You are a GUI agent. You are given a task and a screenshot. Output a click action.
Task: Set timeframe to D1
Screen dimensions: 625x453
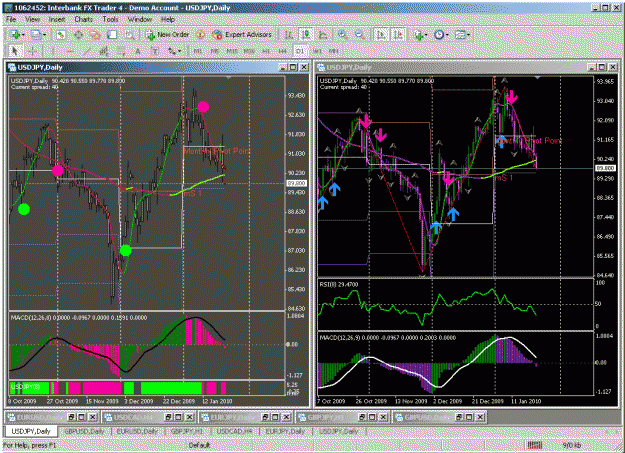pyautogui.click(x=300, y=51)
